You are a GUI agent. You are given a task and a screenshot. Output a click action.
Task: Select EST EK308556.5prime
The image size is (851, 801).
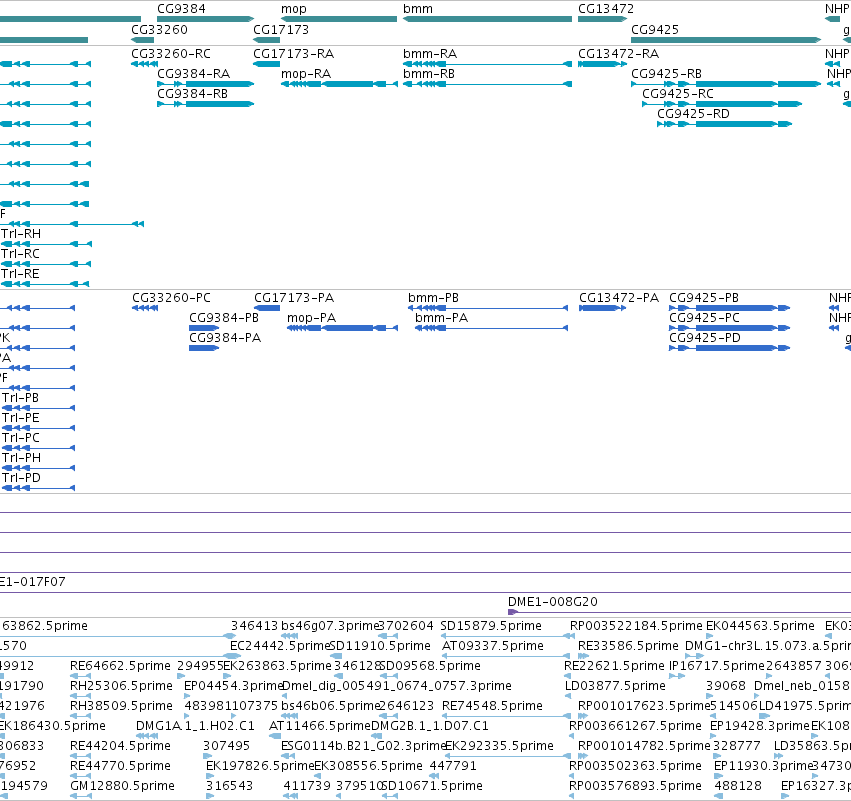click(x=368, y=766)
